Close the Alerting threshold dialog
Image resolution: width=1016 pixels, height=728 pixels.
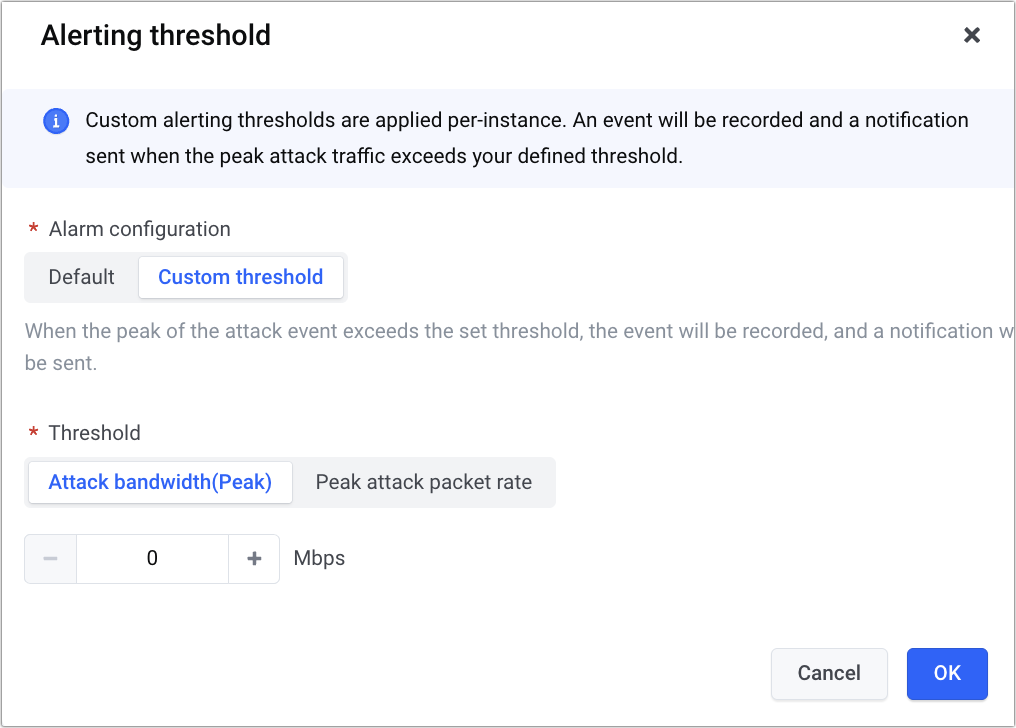point(971,36)
